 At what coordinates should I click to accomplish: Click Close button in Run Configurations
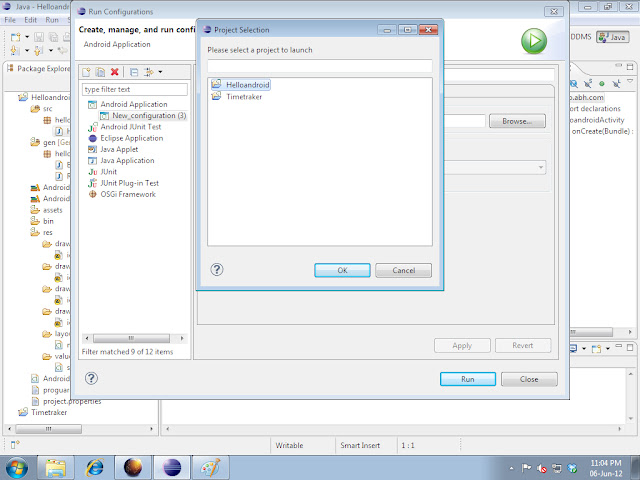point(529,379)
